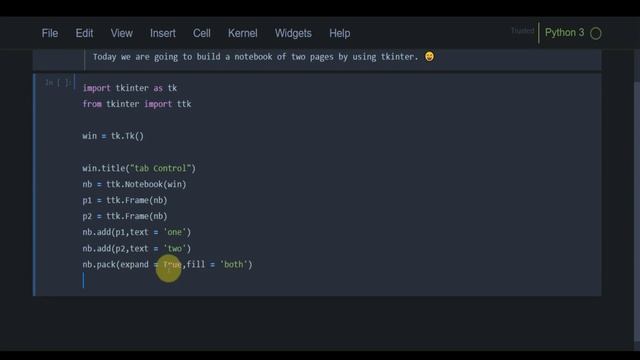
Task: Click the 'win = tk.Tk()' line
Action: pyautogui.click(x=113, y=136)
